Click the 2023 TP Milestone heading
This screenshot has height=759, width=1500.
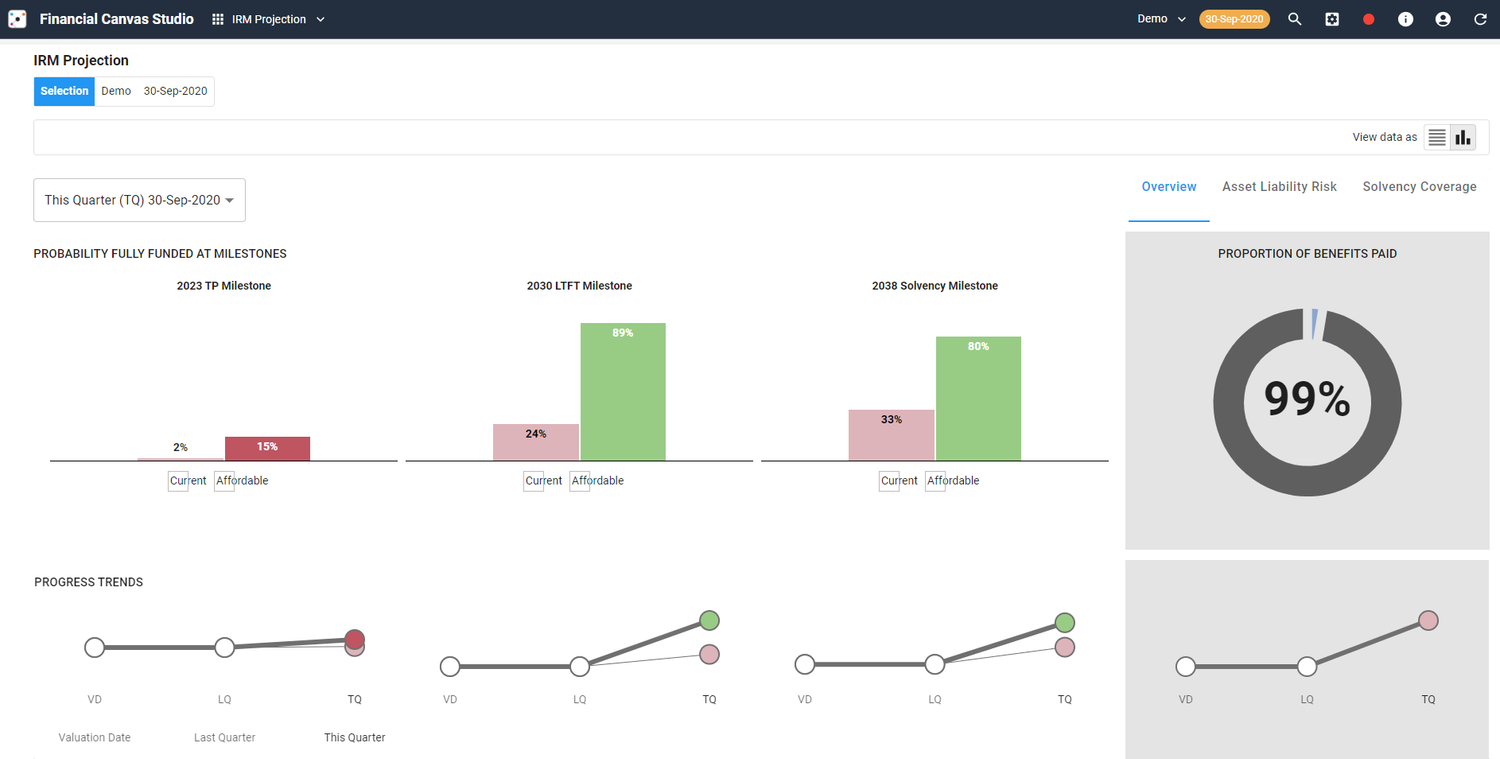[224, 286]
